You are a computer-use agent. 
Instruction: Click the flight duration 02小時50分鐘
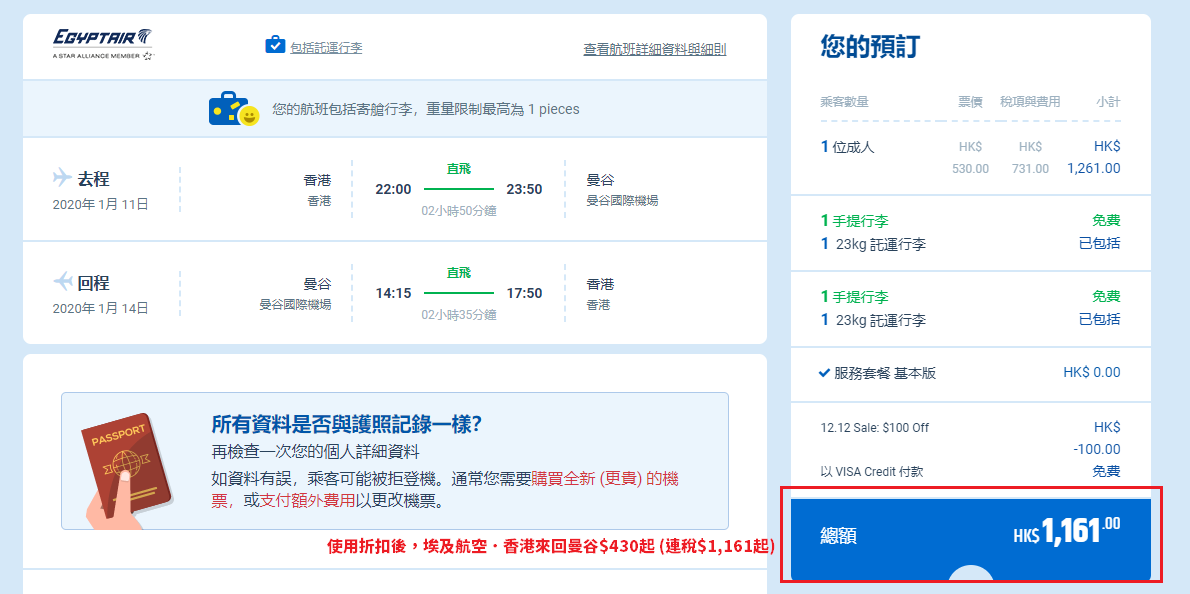point(459,210)
